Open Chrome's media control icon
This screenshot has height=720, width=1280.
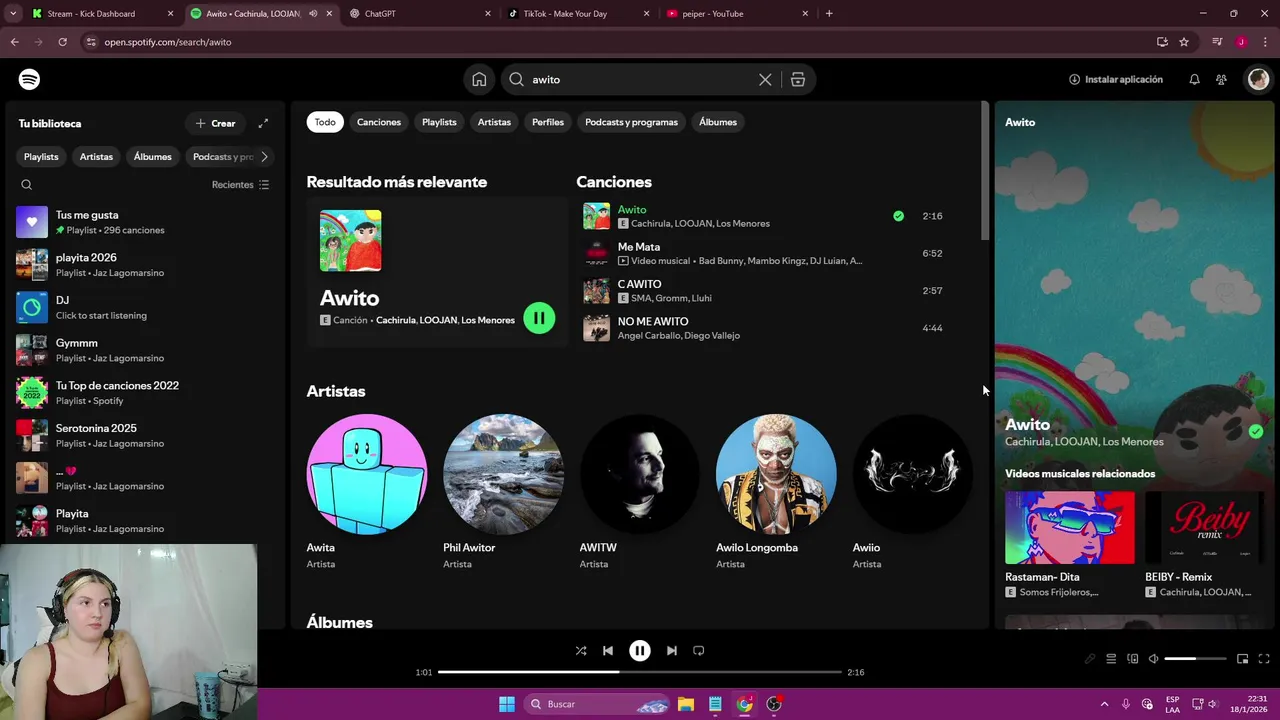point(1217,42)
